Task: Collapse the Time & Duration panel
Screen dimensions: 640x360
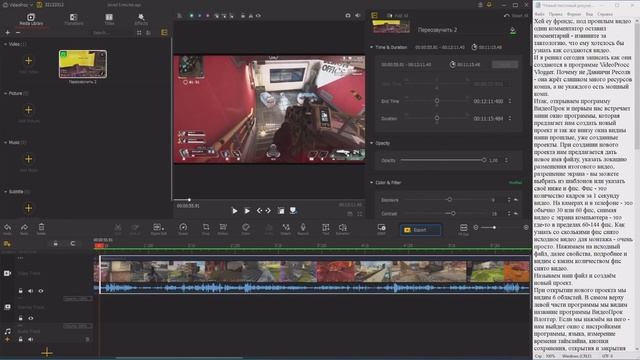Action: pyautogui.click(x=371, y=47)
